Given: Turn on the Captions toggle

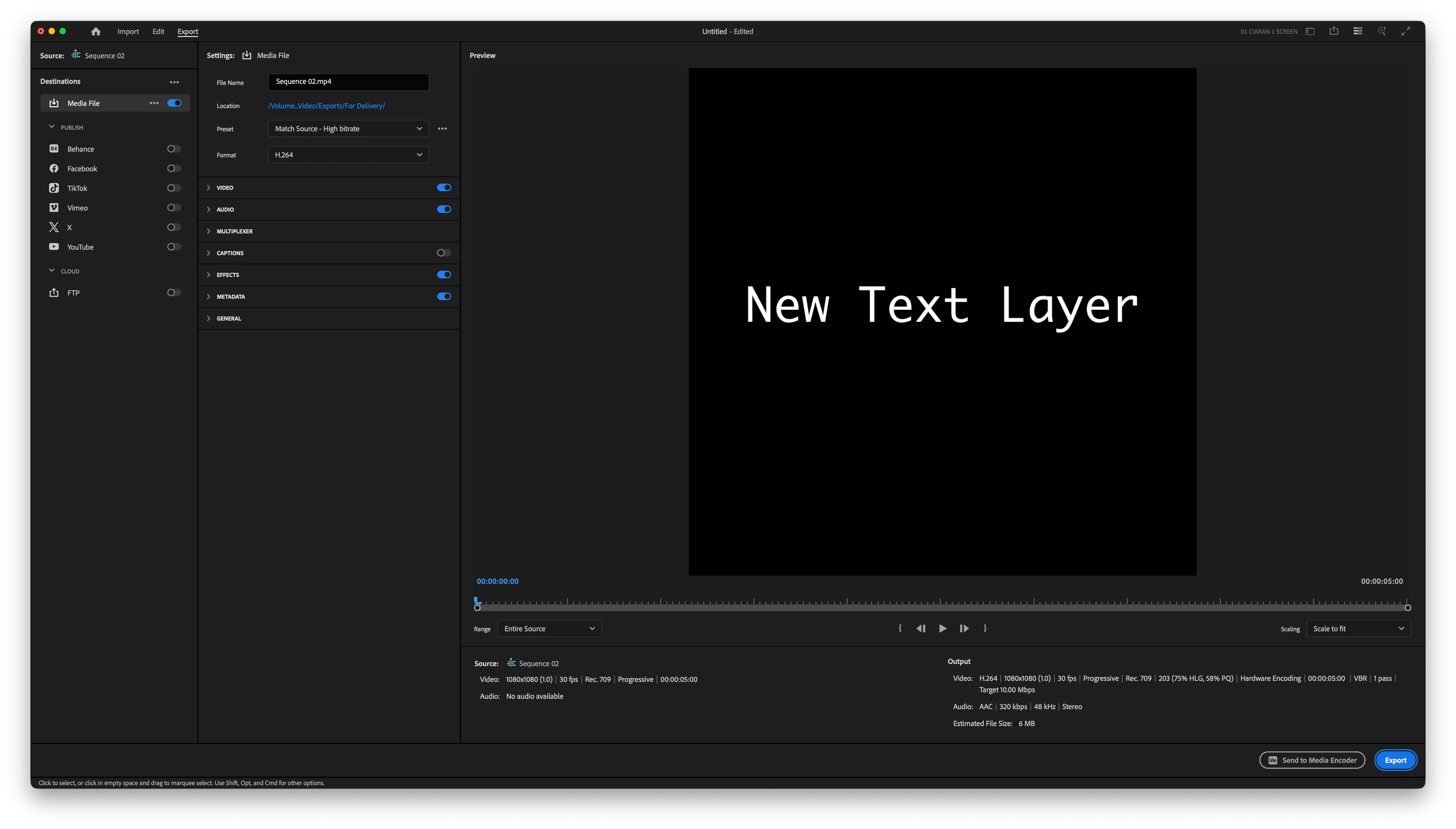Looking at the screenshot, I should [444, 253].
